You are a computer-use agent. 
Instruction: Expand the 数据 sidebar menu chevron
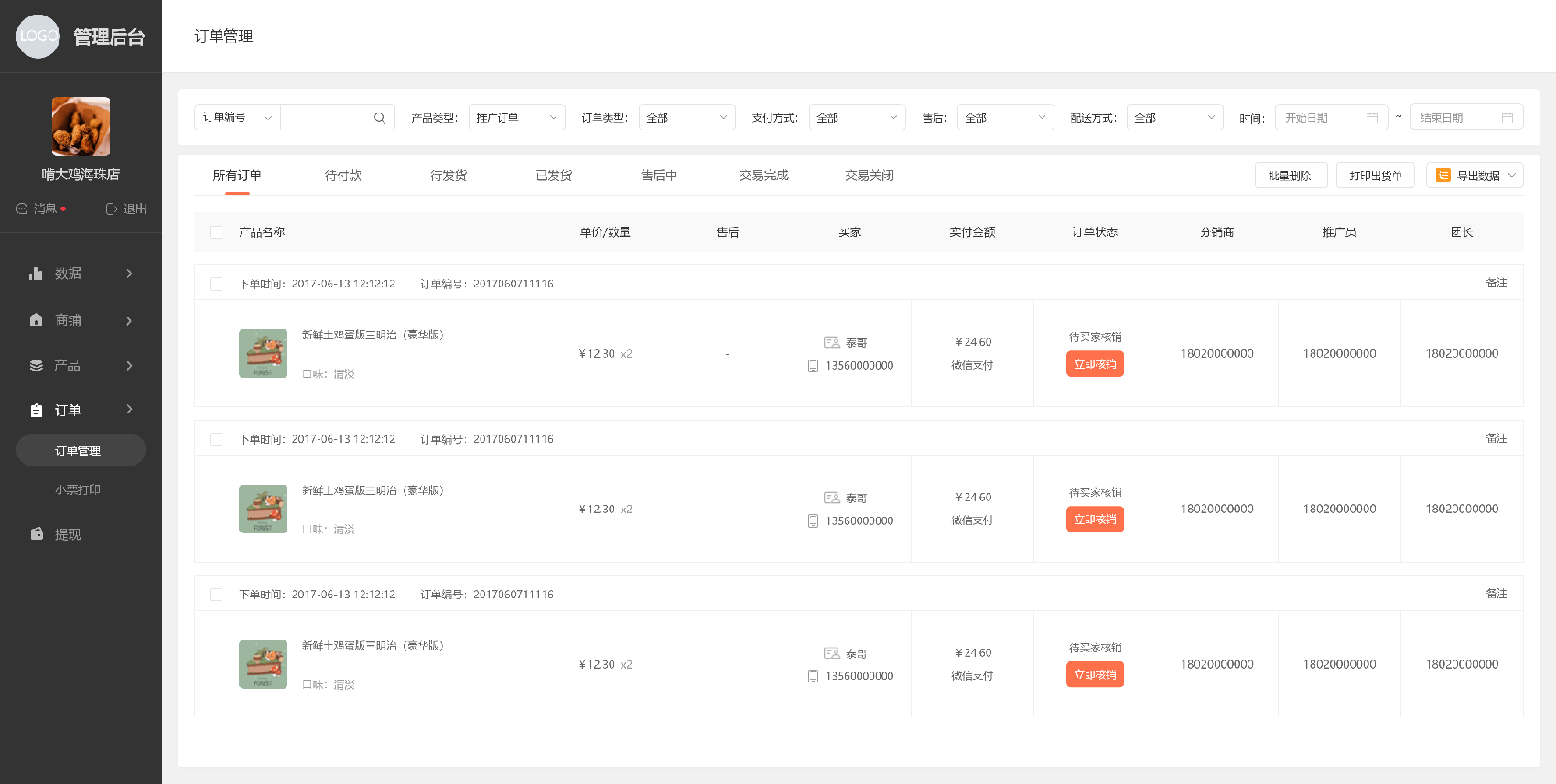[x=129, y=274]
